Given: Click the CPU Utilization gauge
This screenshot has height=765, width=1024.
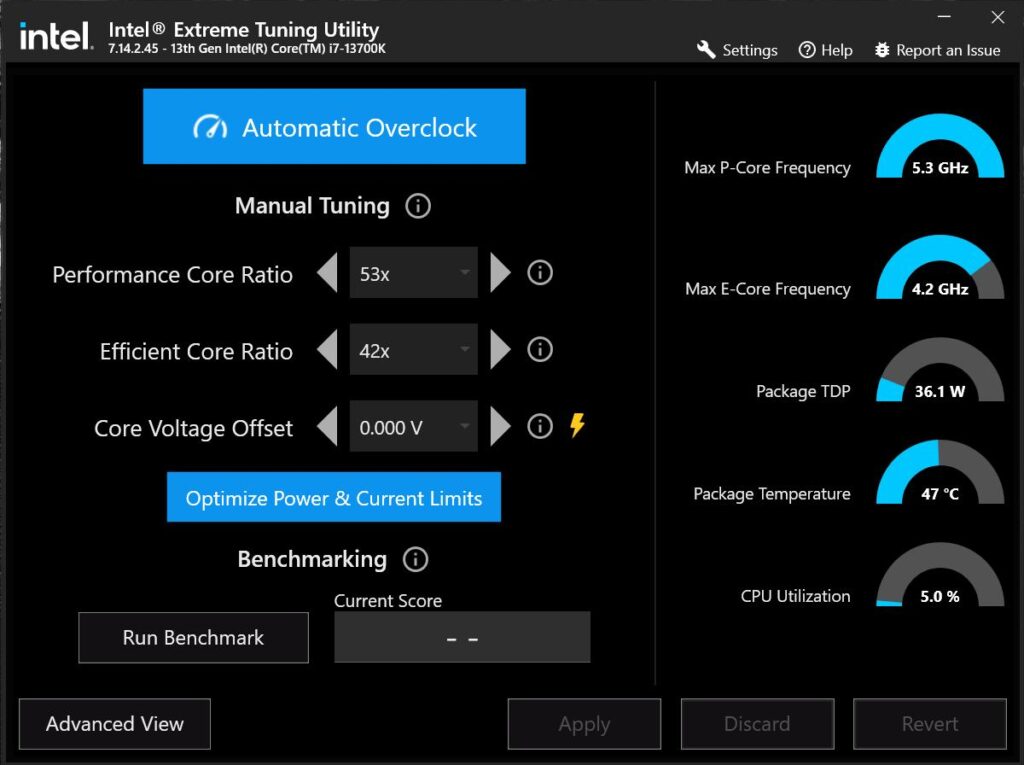Looking at the screenshot, I should pyautogui.click(x=940, y=574).
